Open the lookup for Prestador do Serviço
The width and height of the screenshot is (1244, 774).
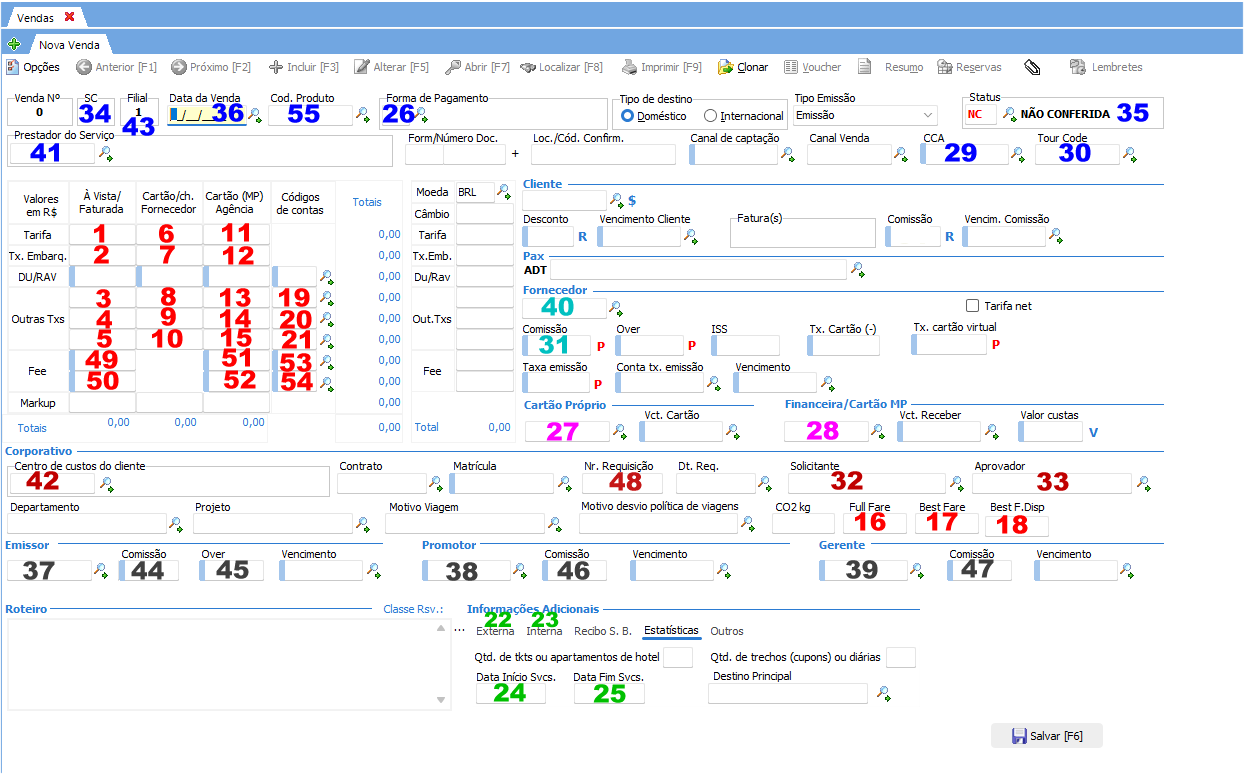coord(105,153)
